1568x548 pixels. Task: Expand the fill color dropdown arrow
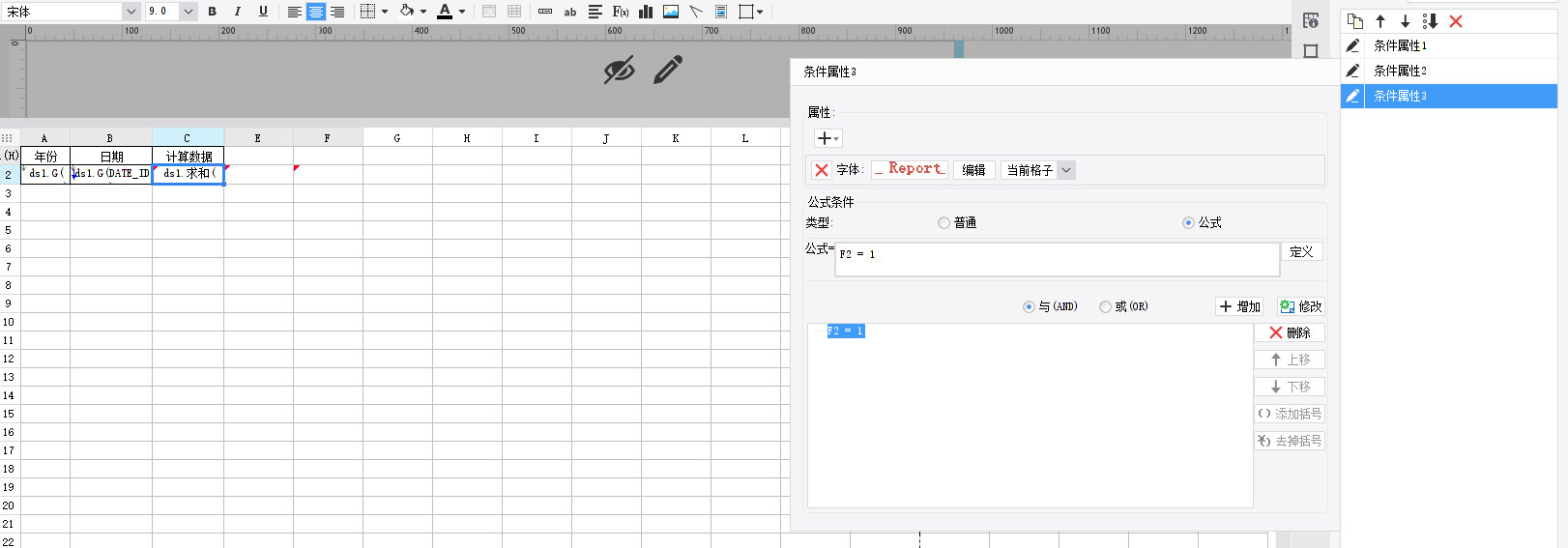(423, 12)
